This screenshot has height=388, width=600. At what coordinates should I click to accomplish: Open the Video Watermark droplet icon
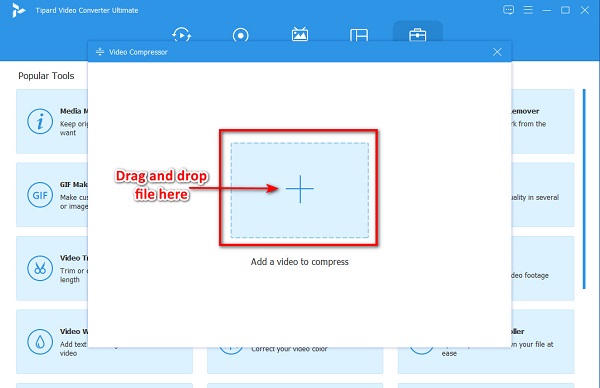40,342
